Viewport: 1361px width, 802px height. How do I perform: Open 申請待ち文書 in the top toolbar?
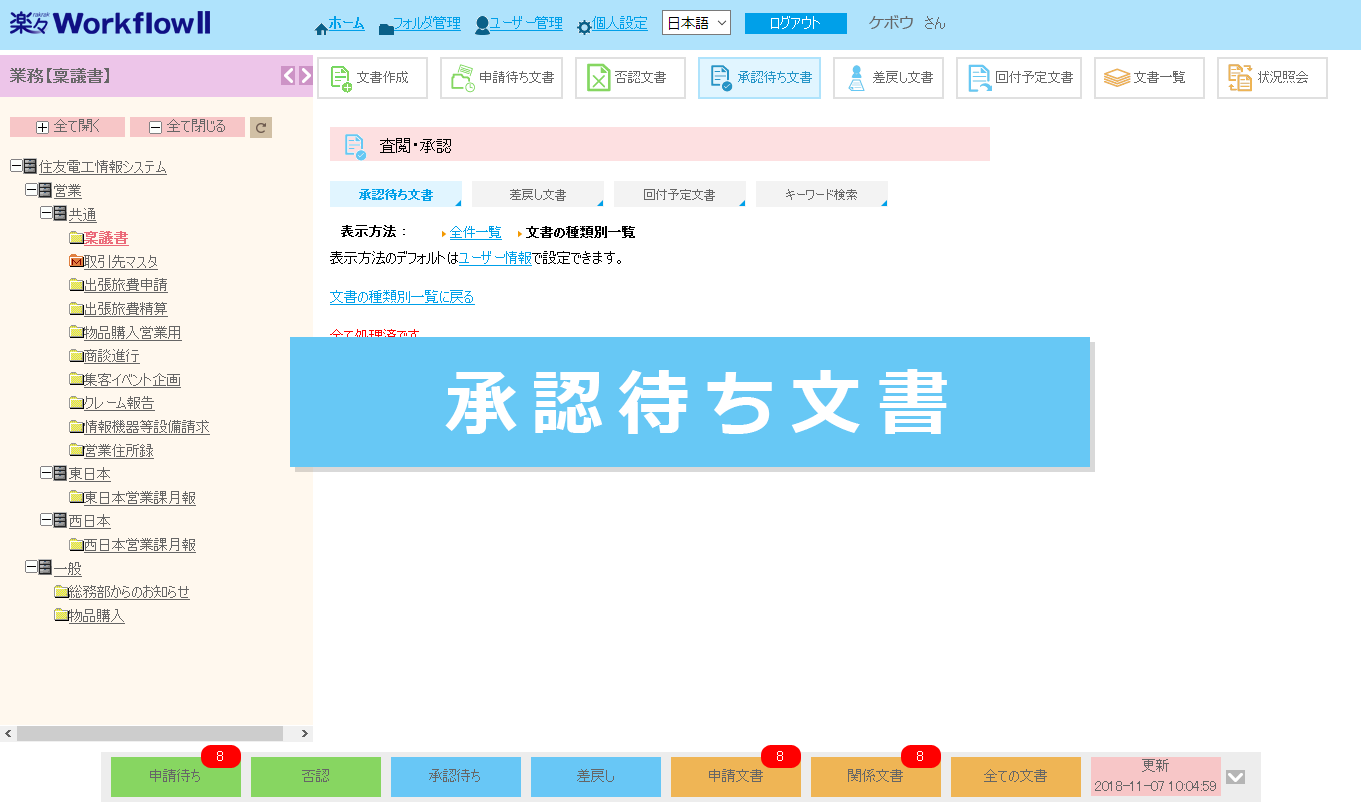tap(501, 78)
